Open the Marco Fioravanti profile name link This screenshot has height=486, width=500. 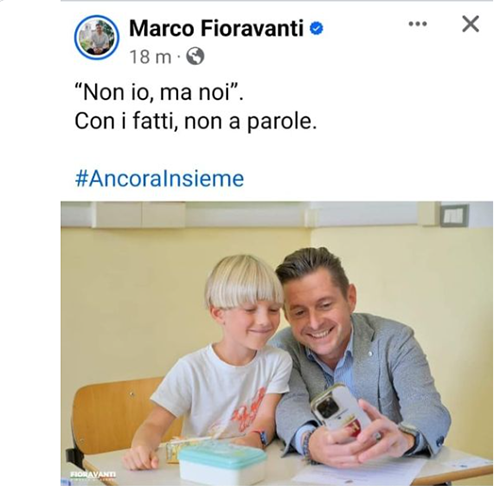click(216, 28)
